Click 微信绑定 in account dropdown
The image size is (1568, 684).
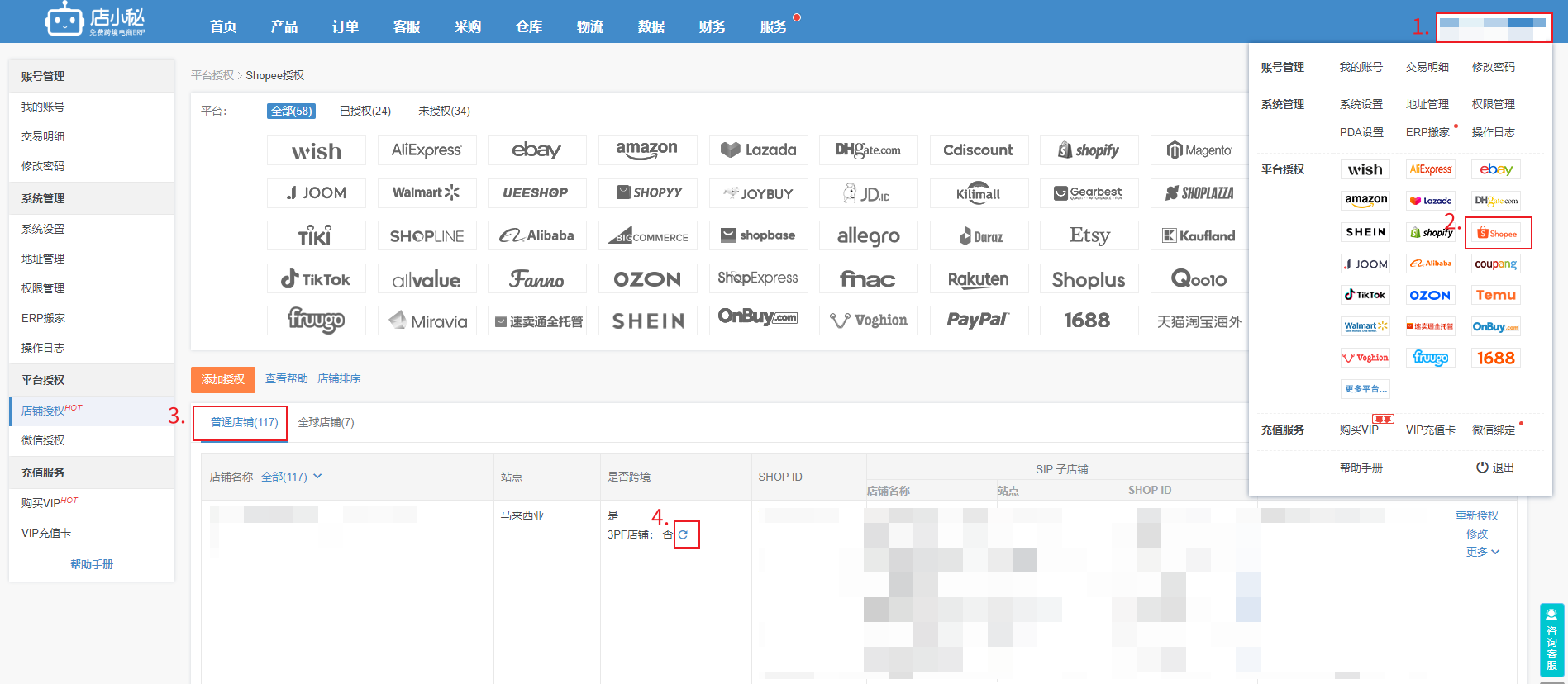[x=1494, y=430]
